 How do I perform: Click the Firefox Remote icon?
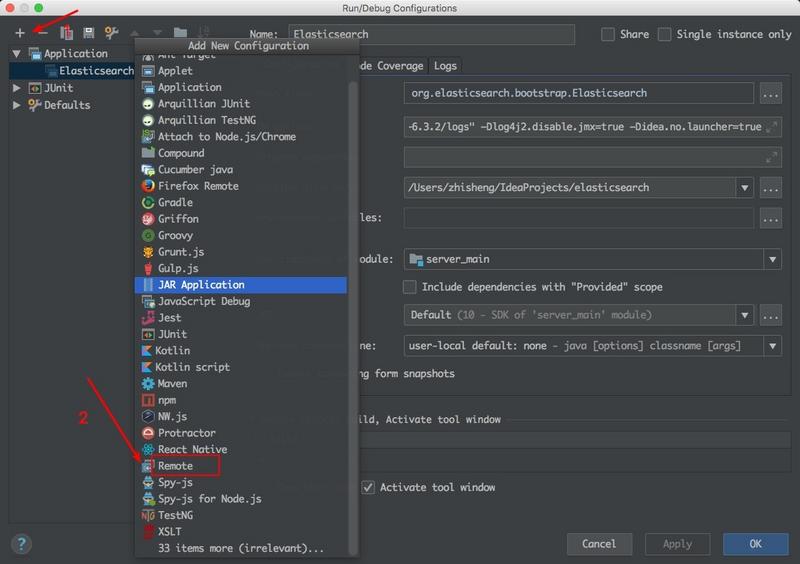pyautogui.click(x=148, y=186)
